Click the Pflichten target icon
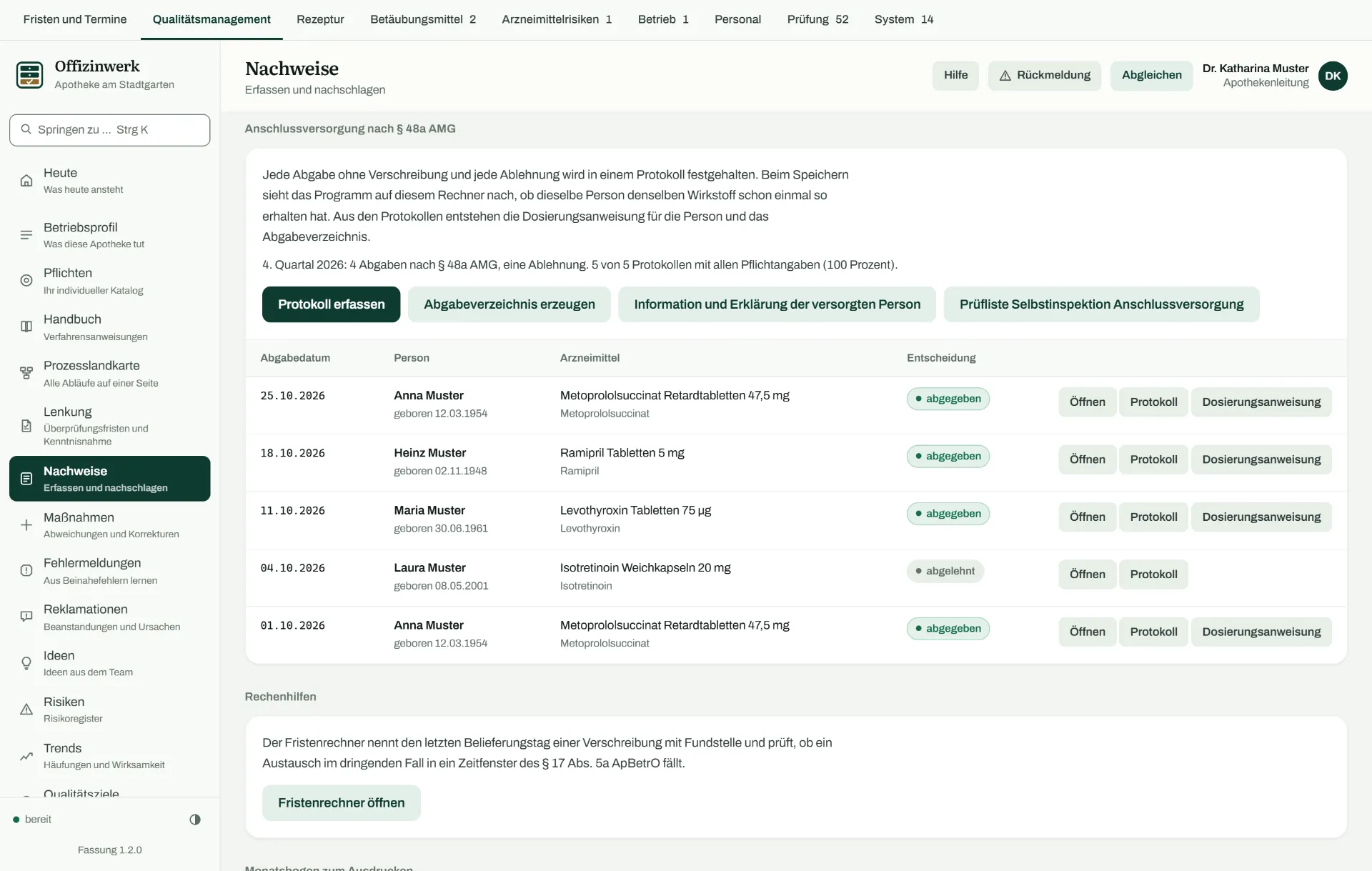Screen dimensions: 1372x871 tap(26, 281)
